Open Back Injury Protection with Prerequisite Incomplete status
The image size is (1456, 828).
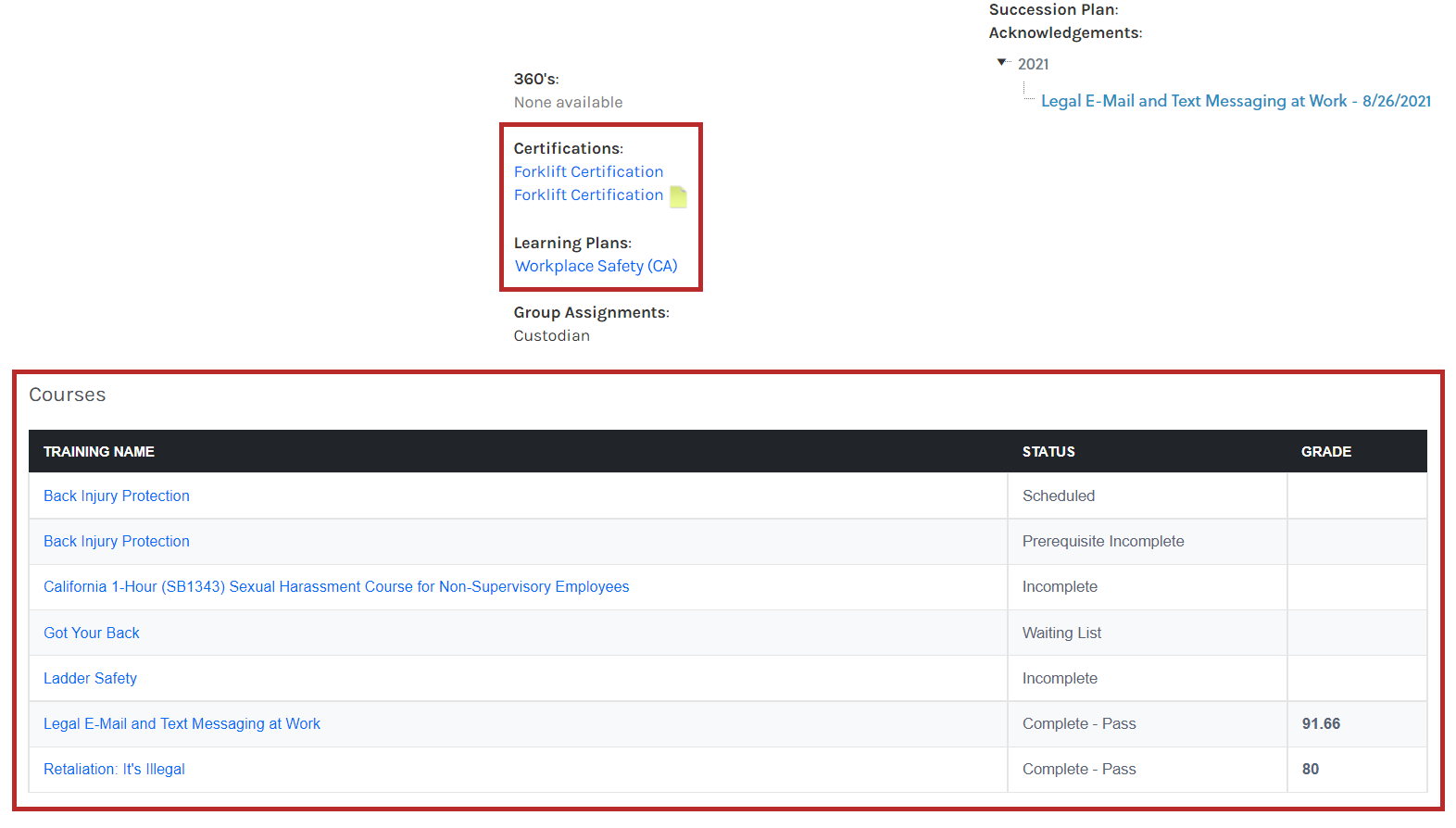tap(117, 541)
